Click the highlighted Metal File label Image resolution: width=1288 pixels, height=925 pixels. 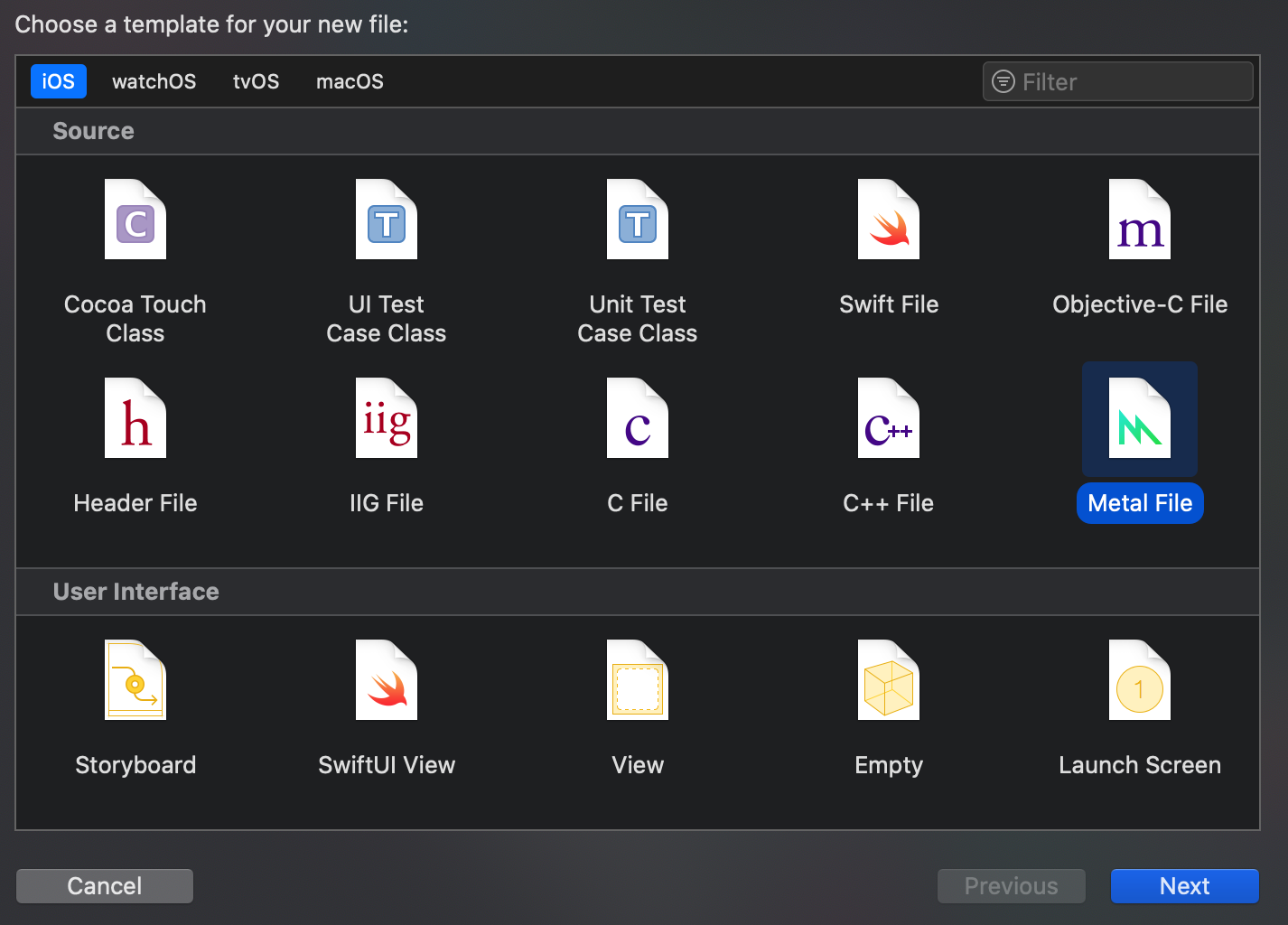click(1140, 503)
